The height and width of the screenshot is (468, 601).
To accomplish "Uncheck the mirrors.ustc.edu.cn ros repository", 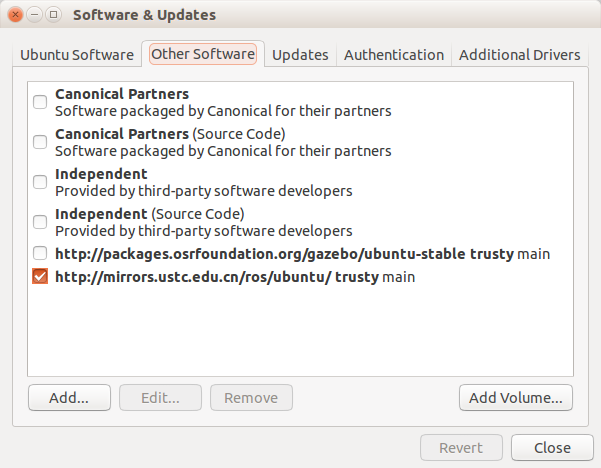I will (x=40, y=277).
